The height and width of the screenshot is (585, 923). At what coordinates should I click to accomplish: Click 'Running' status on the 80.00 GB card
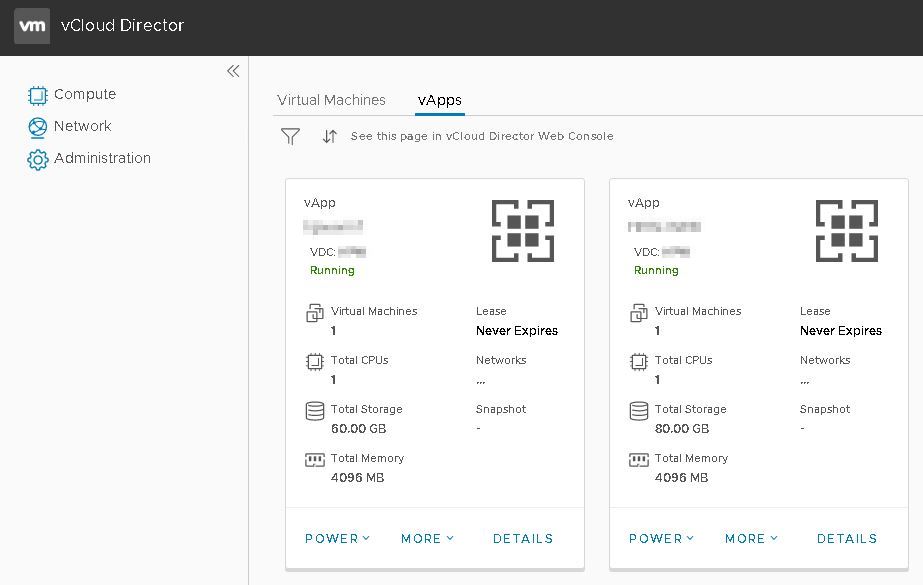[656, 270]
